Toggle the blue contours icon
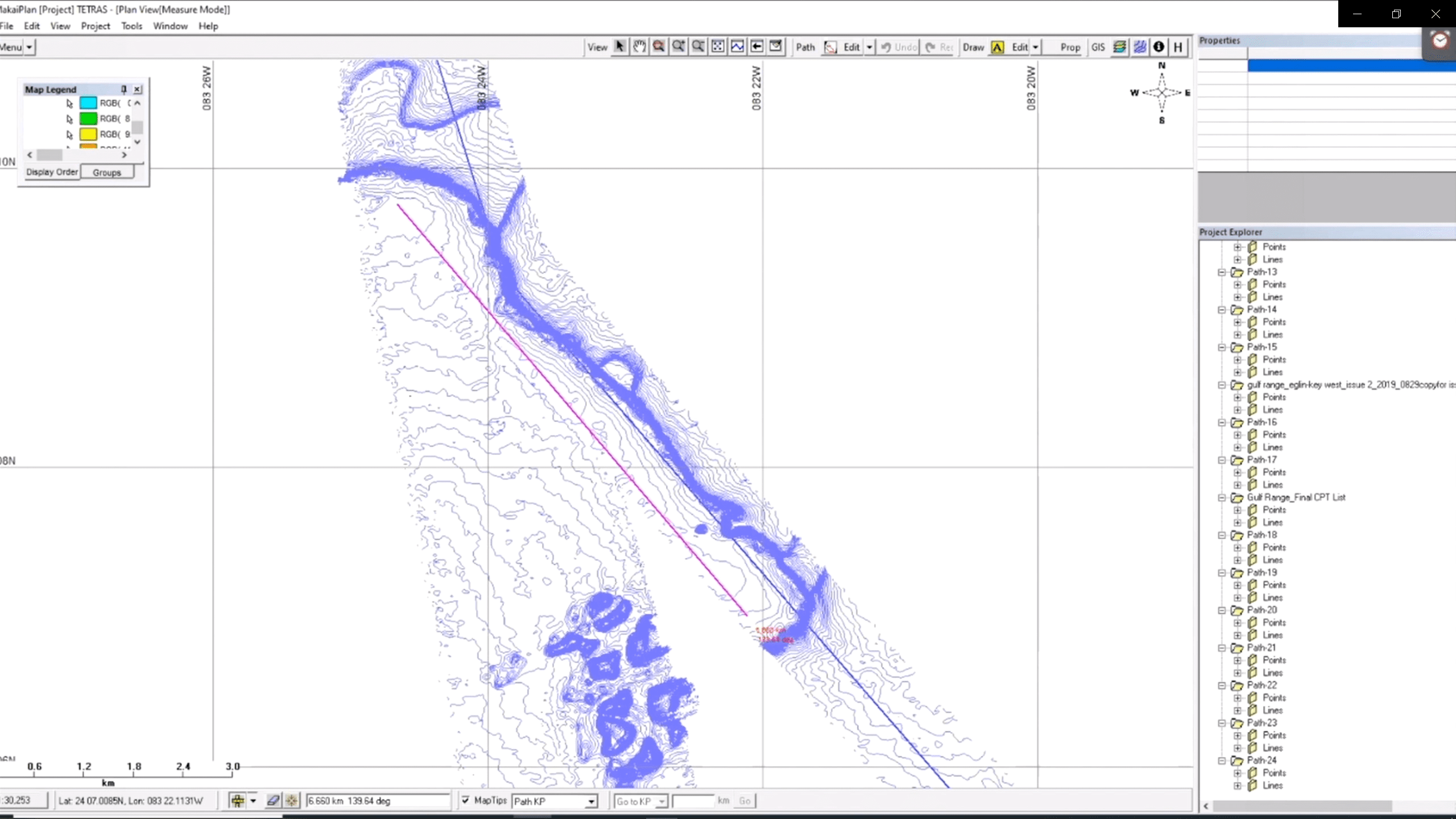The width and height of the screenshot is (1456, 819). pos(1139,47)
